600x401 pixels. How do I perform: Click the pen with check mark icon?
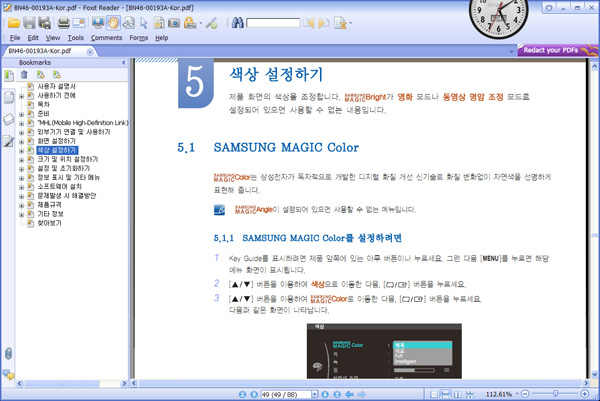point(211,23)
